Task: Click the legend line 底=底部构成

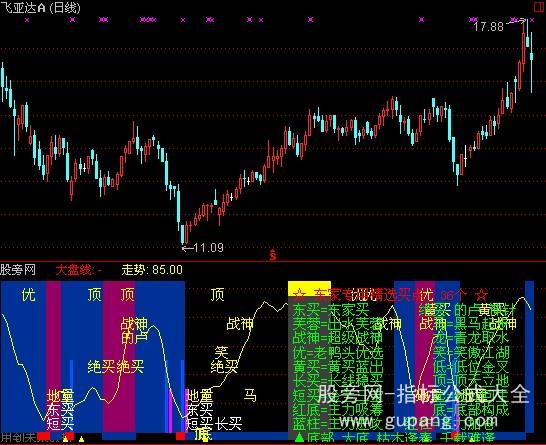Action: click(x=471, y=410)
